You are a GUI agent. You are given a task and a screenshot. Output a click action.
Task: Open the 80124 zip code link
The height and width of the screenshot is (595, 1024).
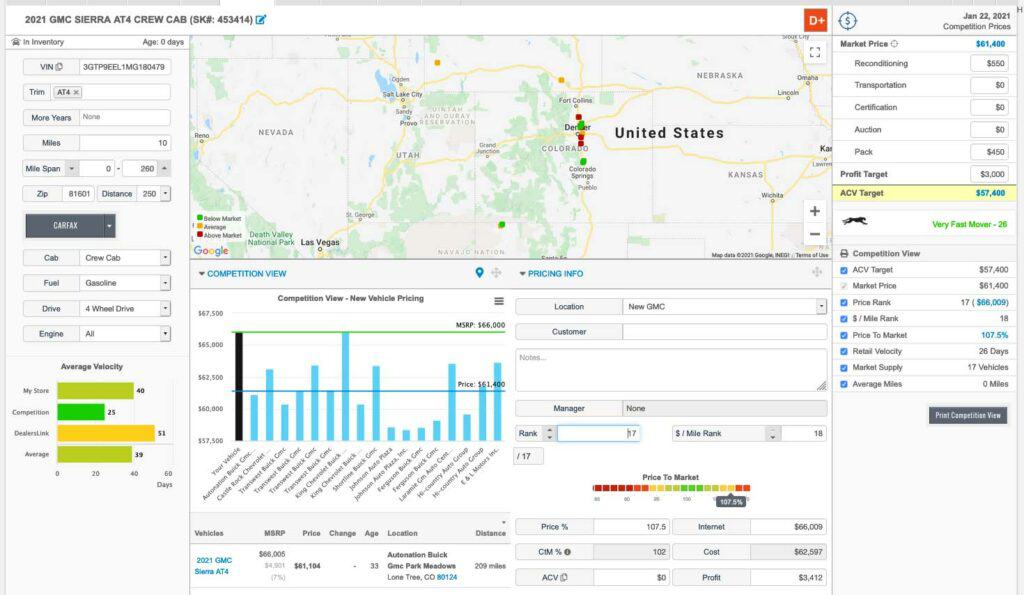click(447, 577)
